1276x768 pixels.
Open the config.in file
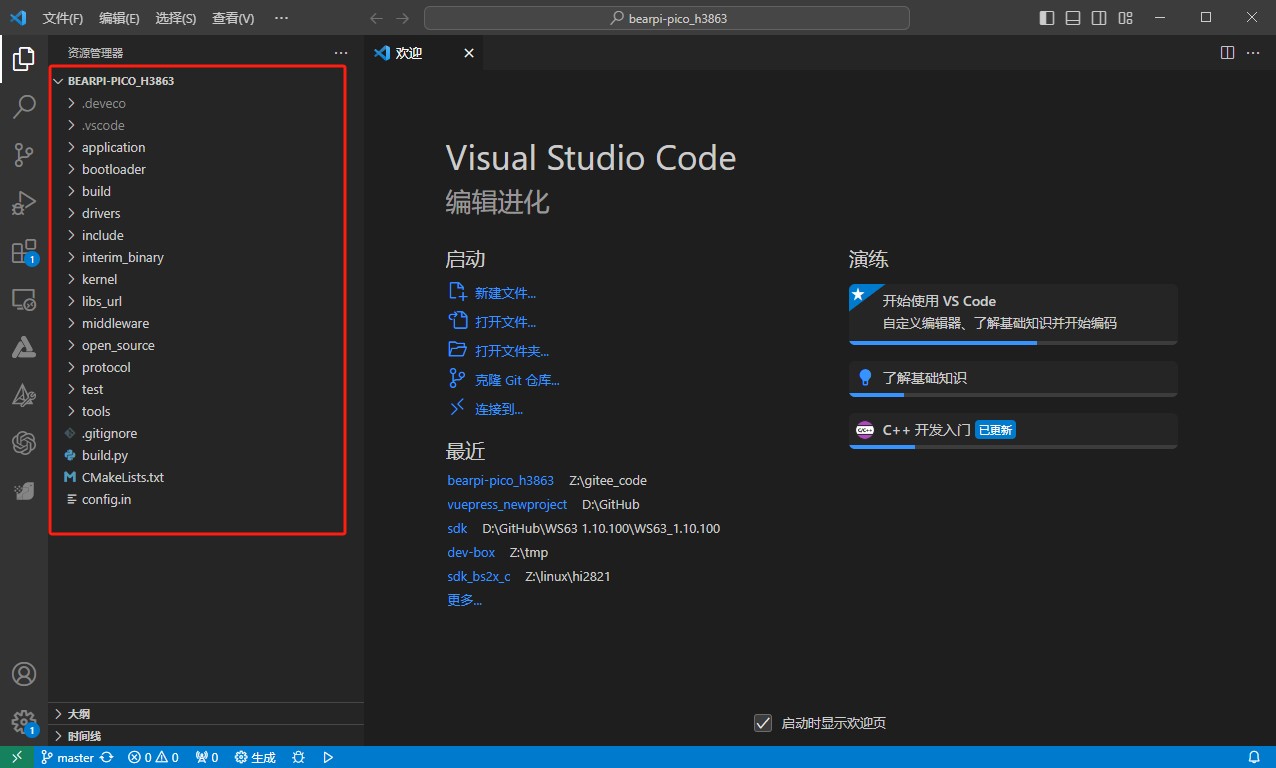pos(206,499)
